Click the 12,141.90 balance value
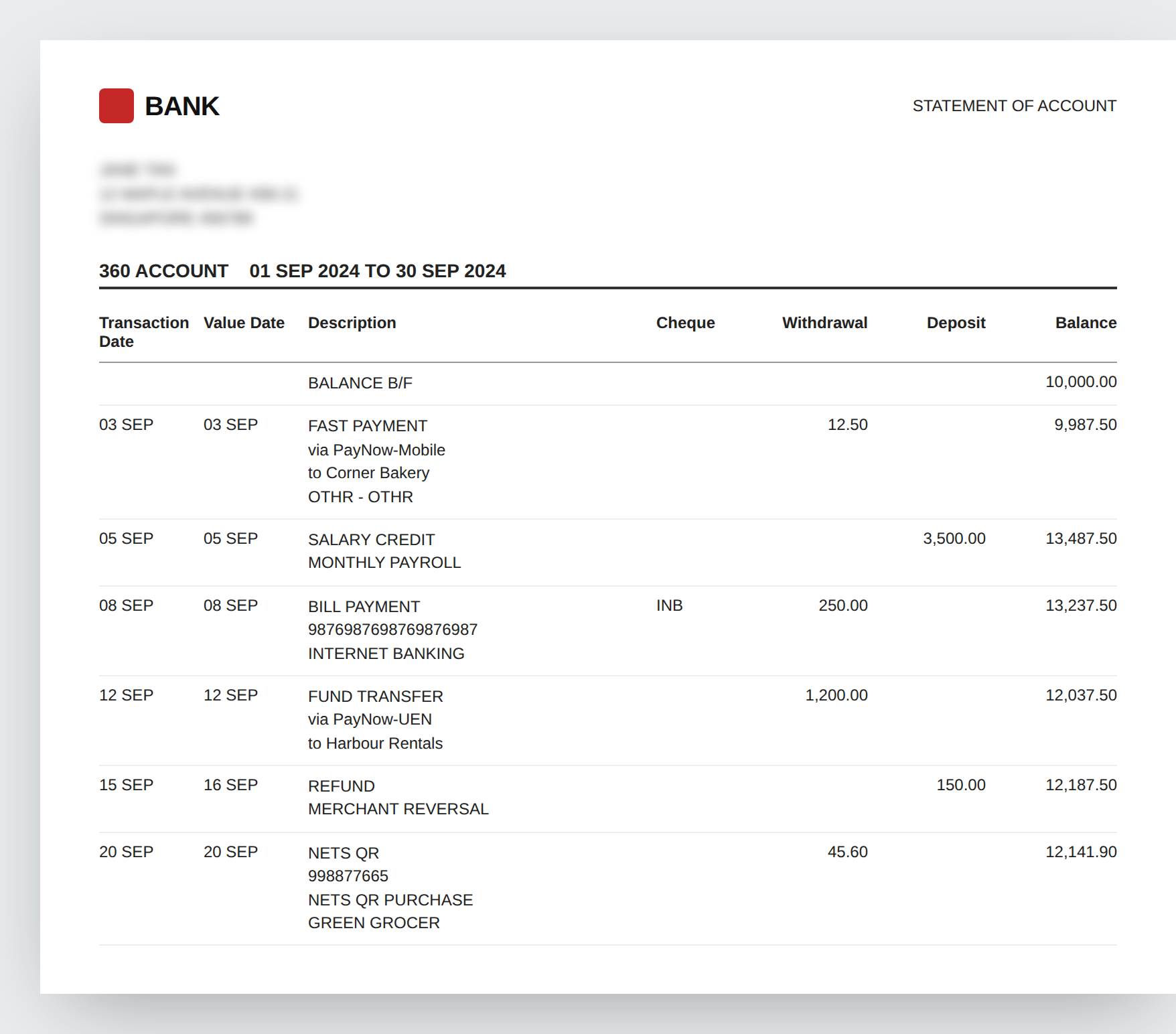Image resolution: width=1176 pixels, height=1034 pixels. (1082, 852)
